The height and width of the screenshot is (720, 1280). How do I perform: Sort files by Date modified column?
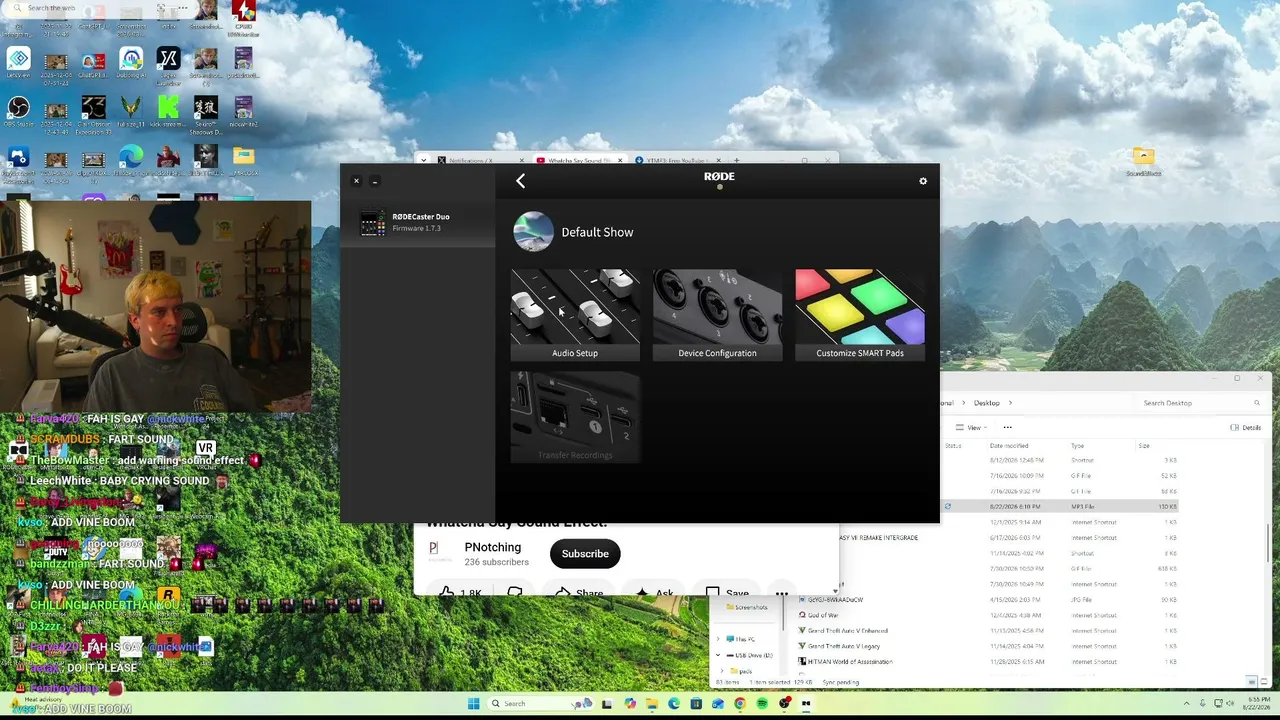[1009, 445]
